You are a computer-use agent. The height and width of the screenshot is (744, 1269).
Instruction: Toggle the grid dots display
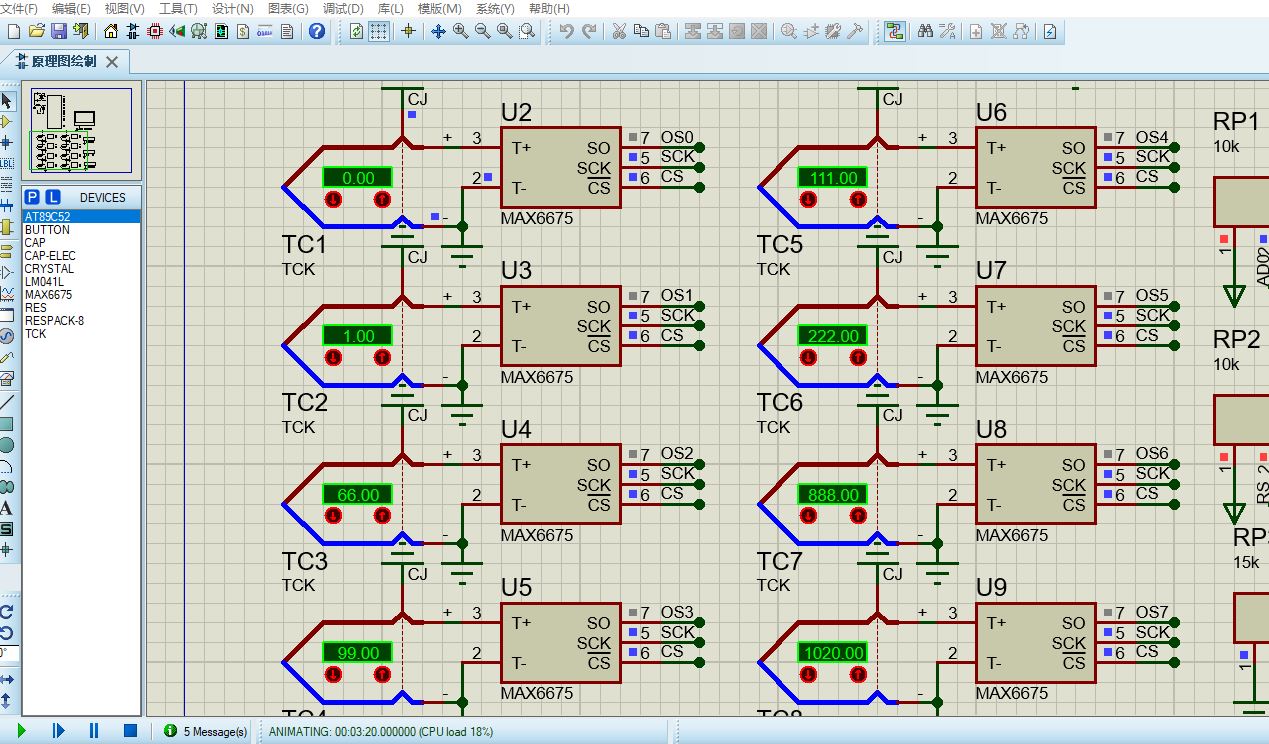pos(379,31)
